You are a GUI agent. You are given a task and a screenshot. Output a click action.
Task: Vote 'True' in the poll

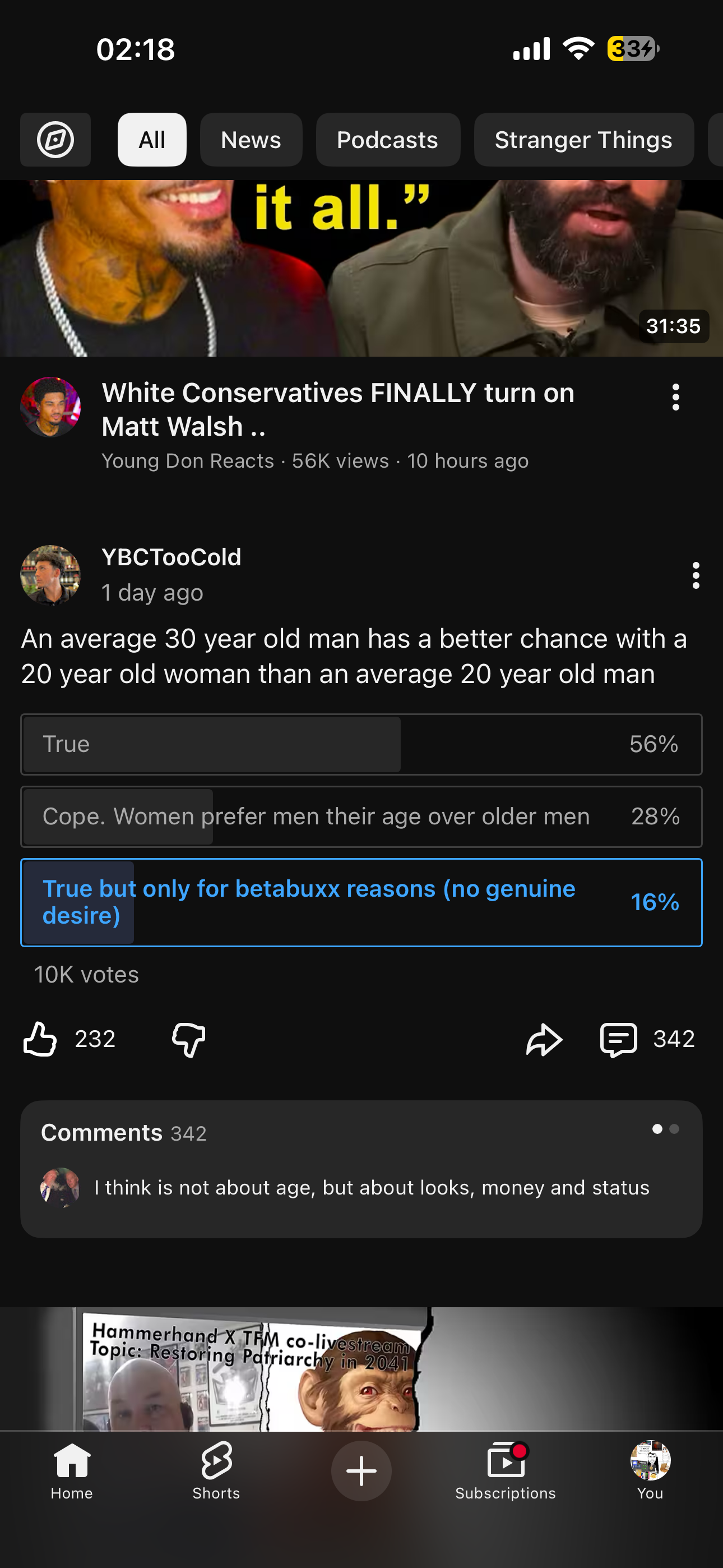(x=361, y=744)
